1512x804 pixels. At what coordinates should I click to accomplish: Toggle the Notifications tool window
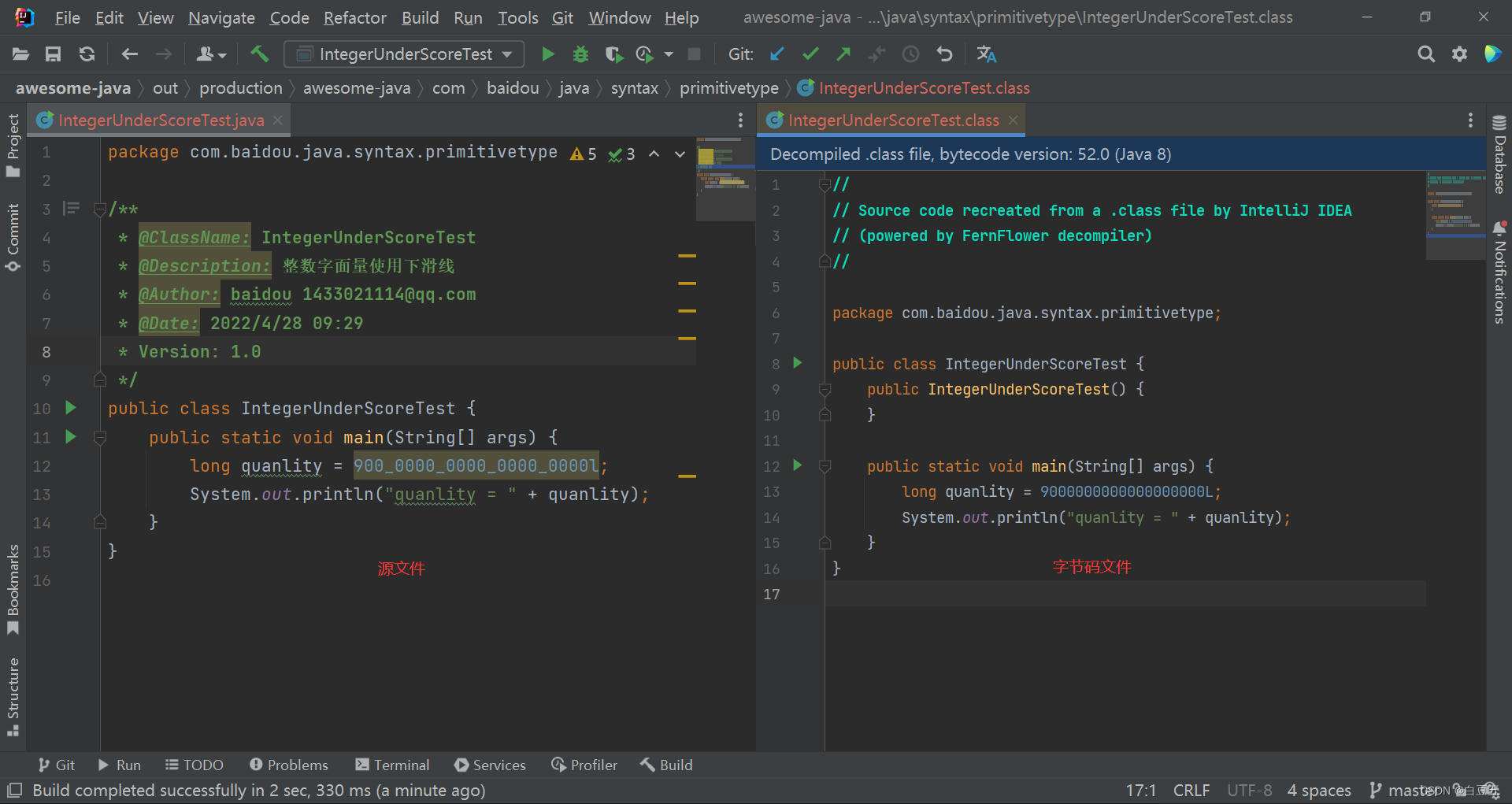tap(1499, 272)
